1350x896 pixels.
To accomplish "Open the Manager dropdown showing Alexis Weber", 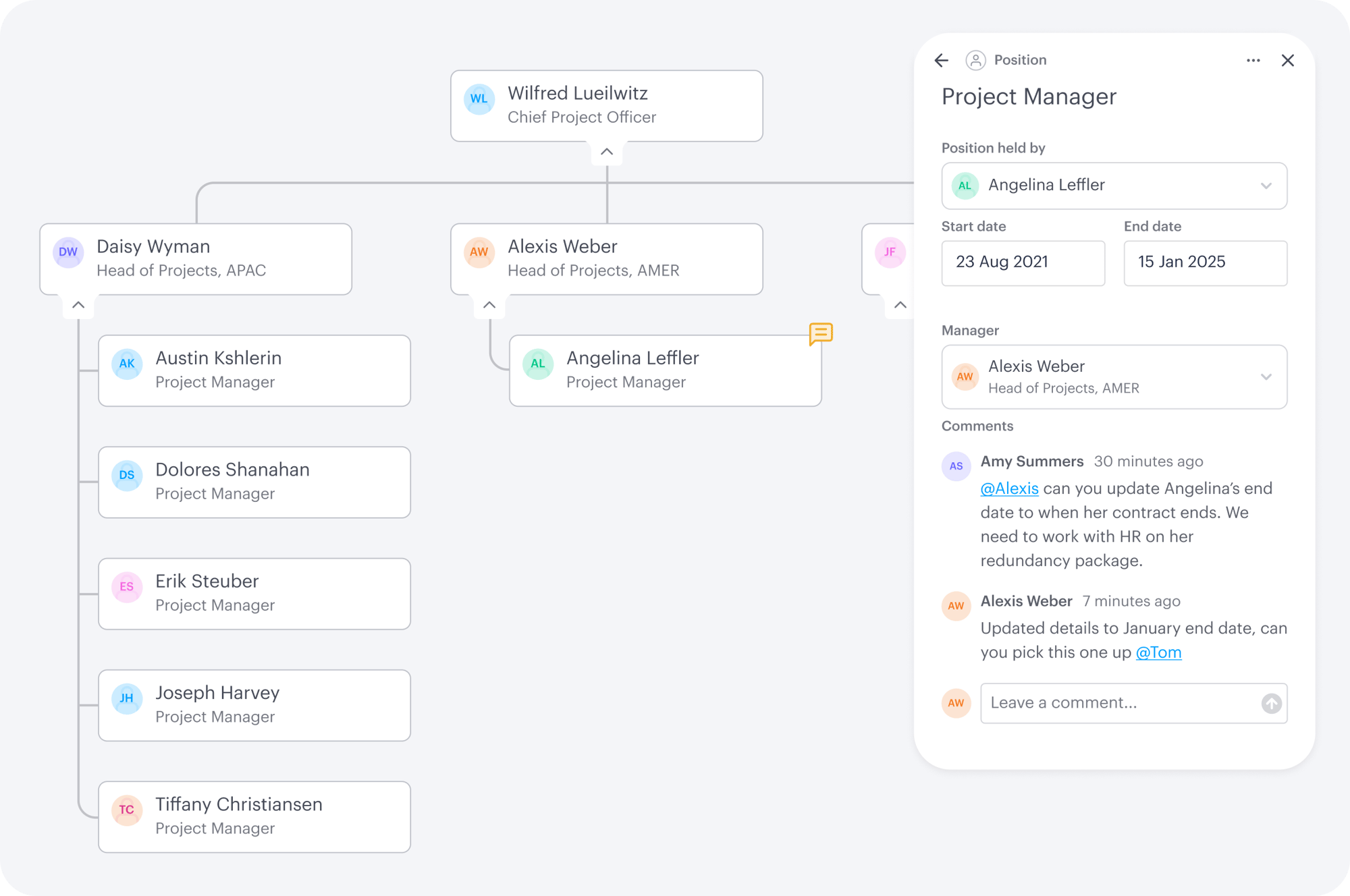I will pos(1114,377).
